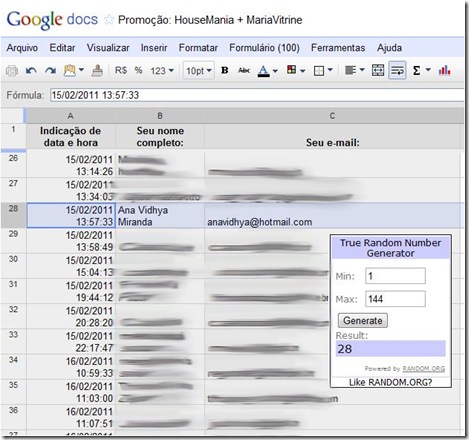
Task: Click the header cell Seu e-mail:
Action: pyautogui.click(x=333, y=137)
